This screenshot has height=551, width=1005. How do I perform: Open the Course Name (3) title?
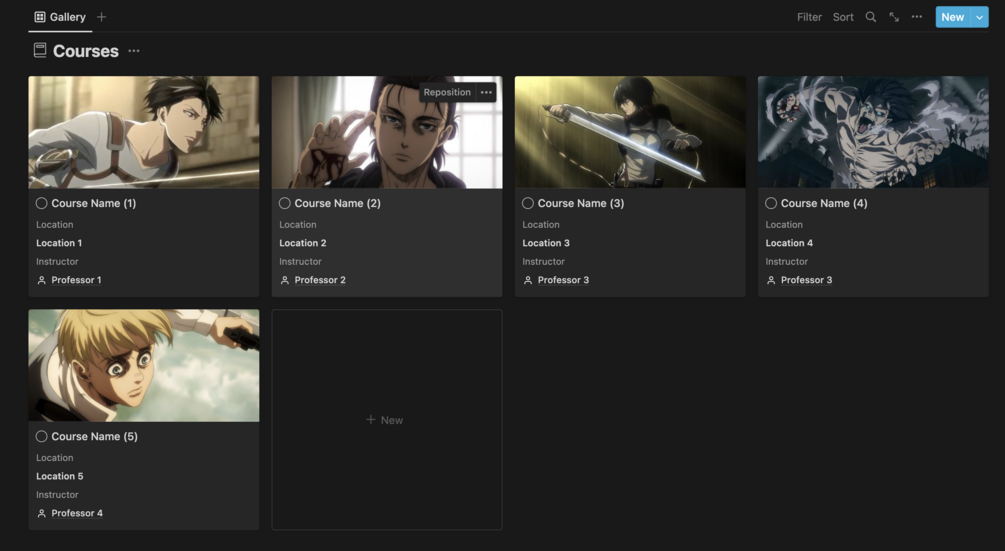coord(581,203)
